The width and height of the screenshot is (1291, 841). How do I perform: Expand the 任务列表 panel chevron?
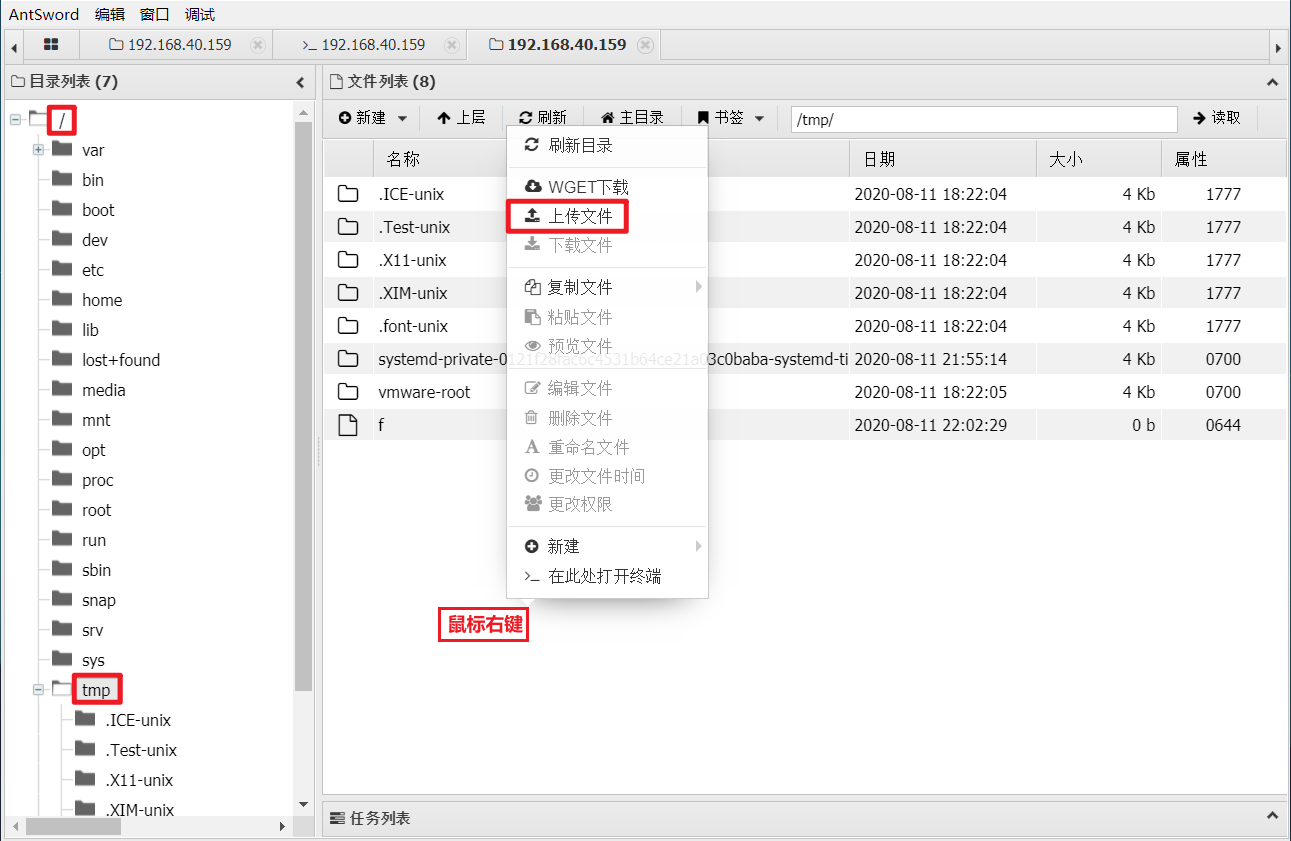[x=1273, y=817]
